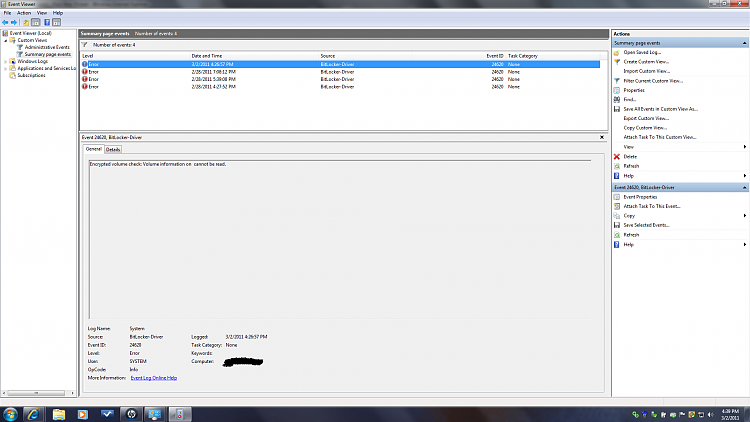Open Internet Explorer from the taskbar
This screenshot has width=750, height=422.
pos(33,414)
